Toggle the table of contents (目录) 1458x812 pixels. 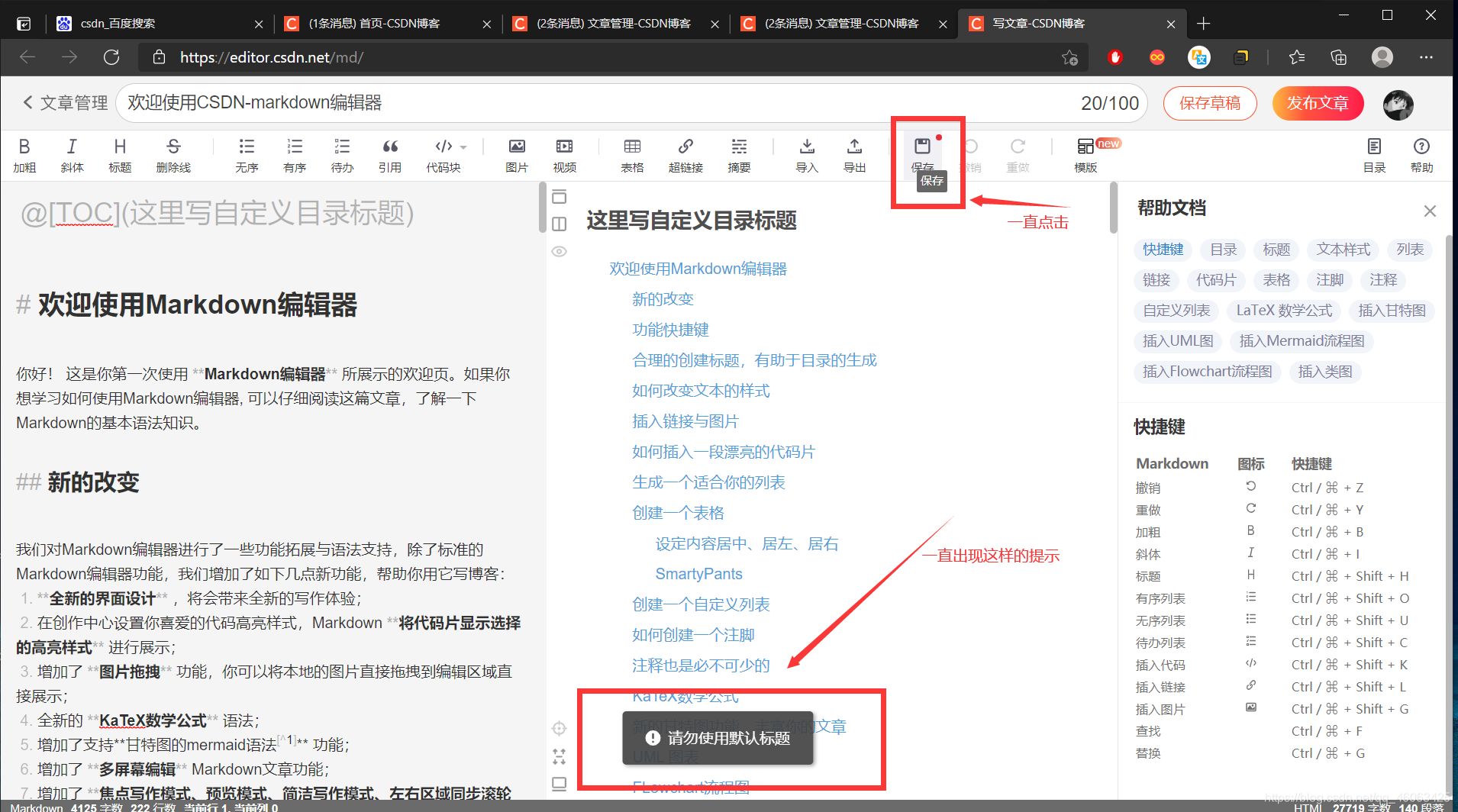tap(1374, 155)
